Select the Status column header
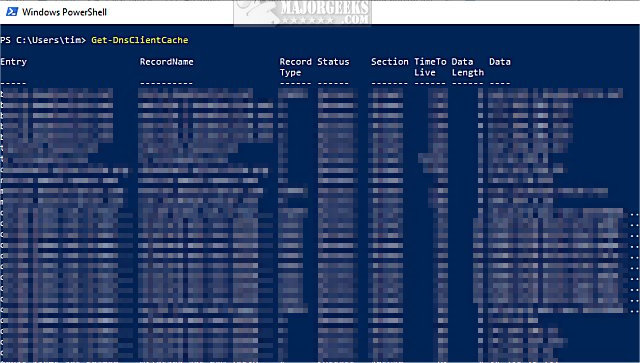Viewport: 640px width, 363px height. coord(333,62)
